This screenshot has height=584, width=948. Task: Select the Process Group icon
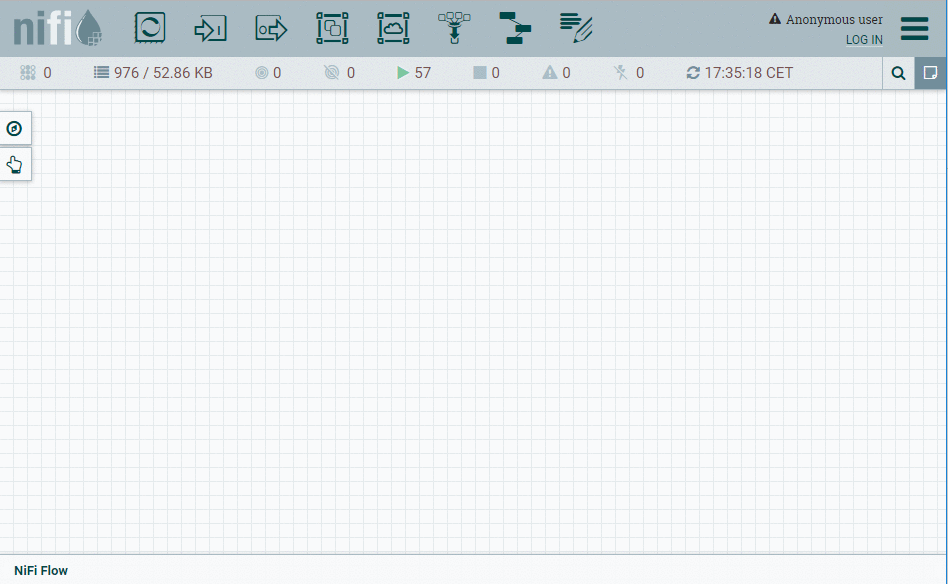pos(332,29)
